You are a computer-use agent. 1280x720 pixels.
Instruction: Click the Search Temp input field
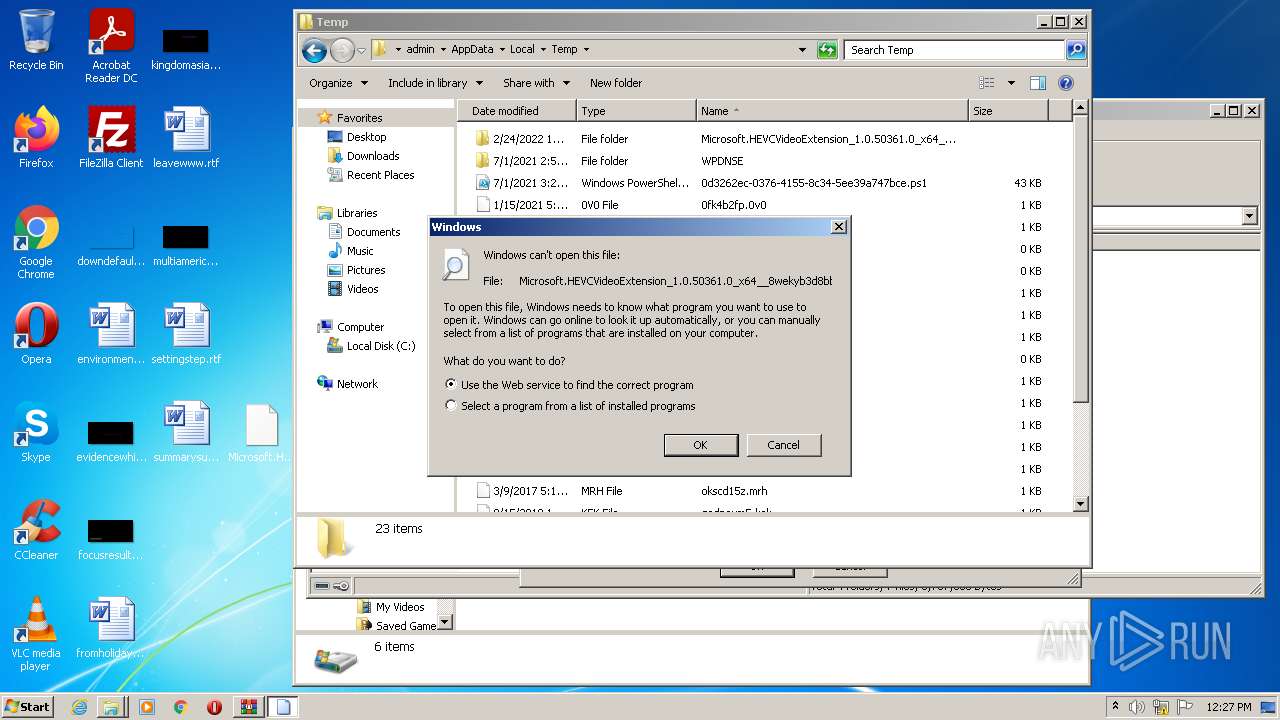click(x=955, y=50)
